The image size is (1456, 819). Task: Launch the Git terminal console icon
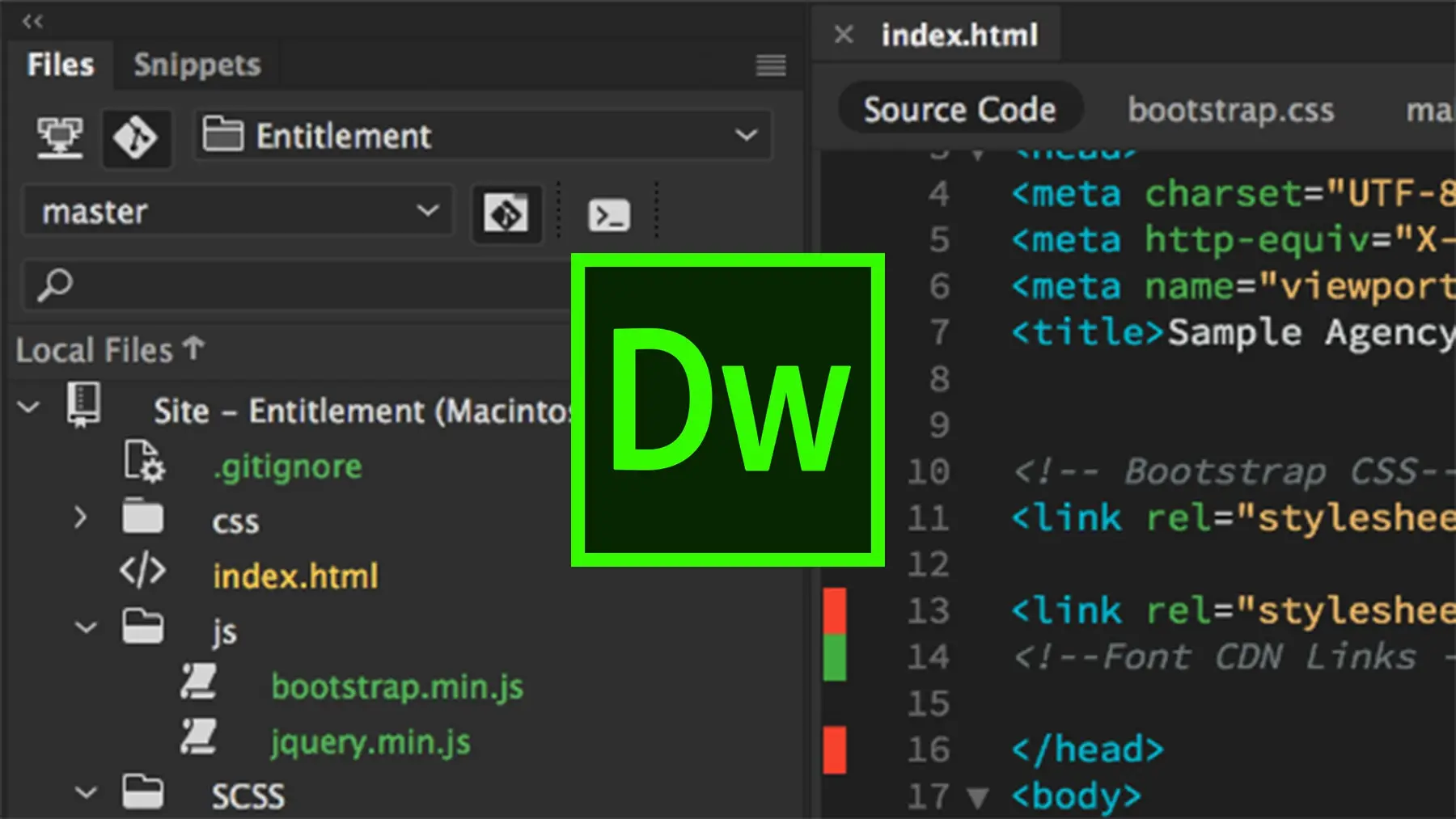pyautogui.click(x=609, y=213)
